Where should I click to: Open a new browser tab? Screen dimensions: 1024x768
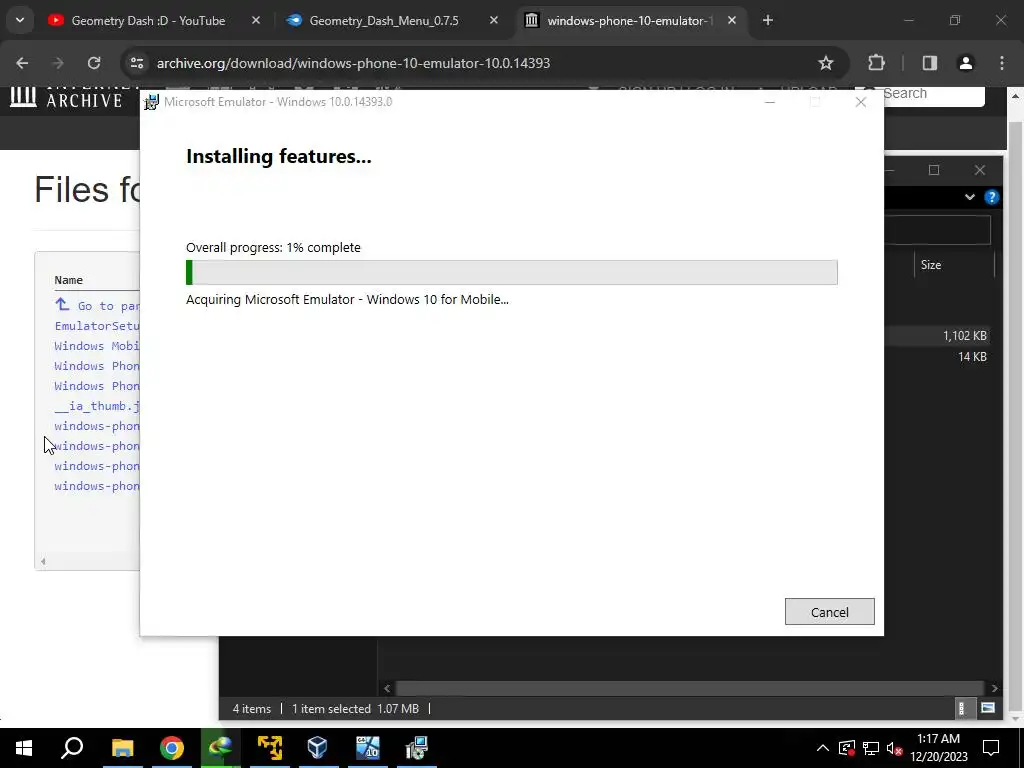(768, 21)
